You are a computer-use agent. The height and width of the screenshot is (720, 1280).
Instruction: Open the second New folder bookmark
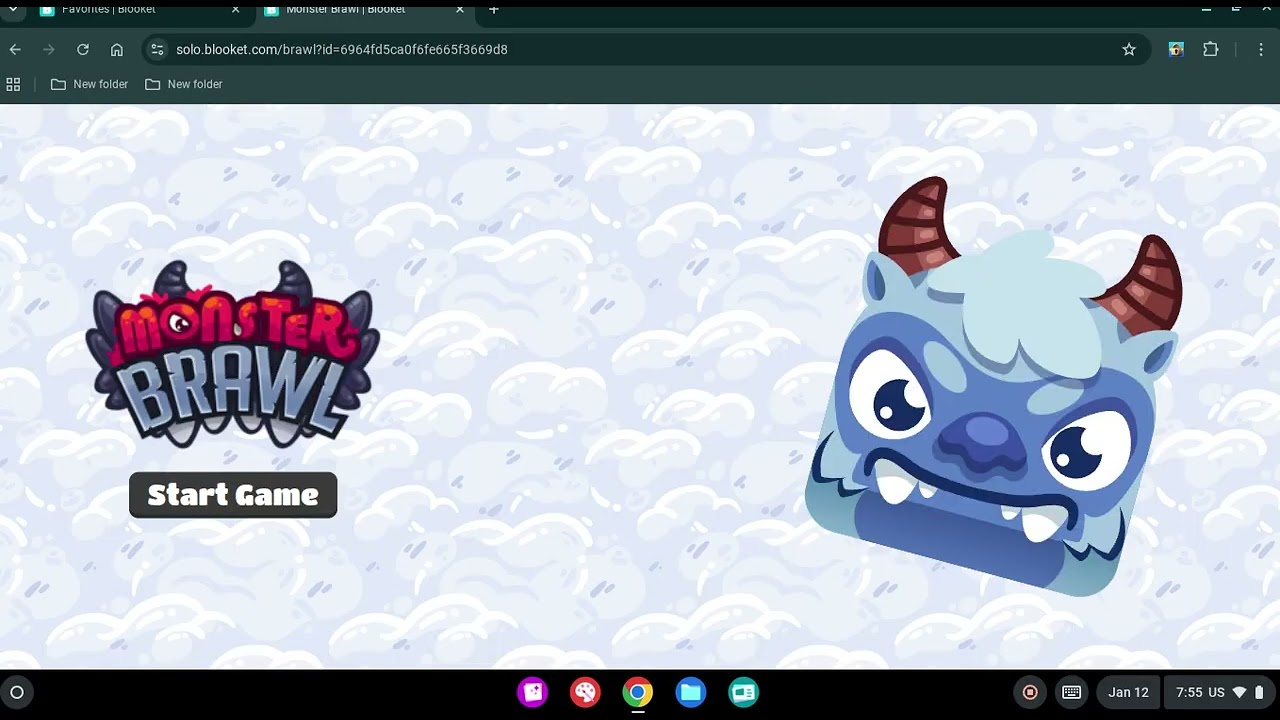(184, 84)
